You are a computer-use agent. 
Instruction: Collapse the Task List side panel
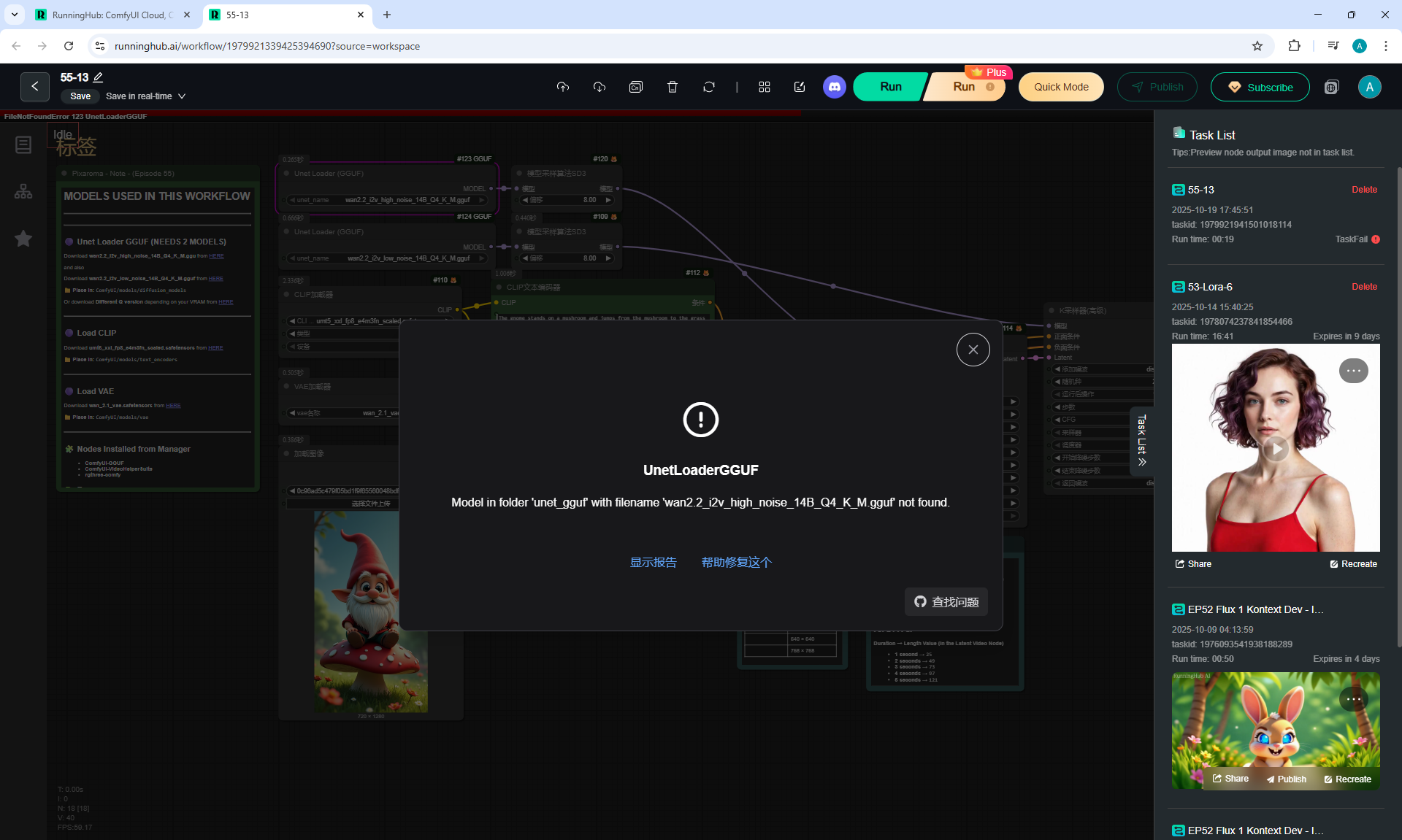(x=1141, y=441)
